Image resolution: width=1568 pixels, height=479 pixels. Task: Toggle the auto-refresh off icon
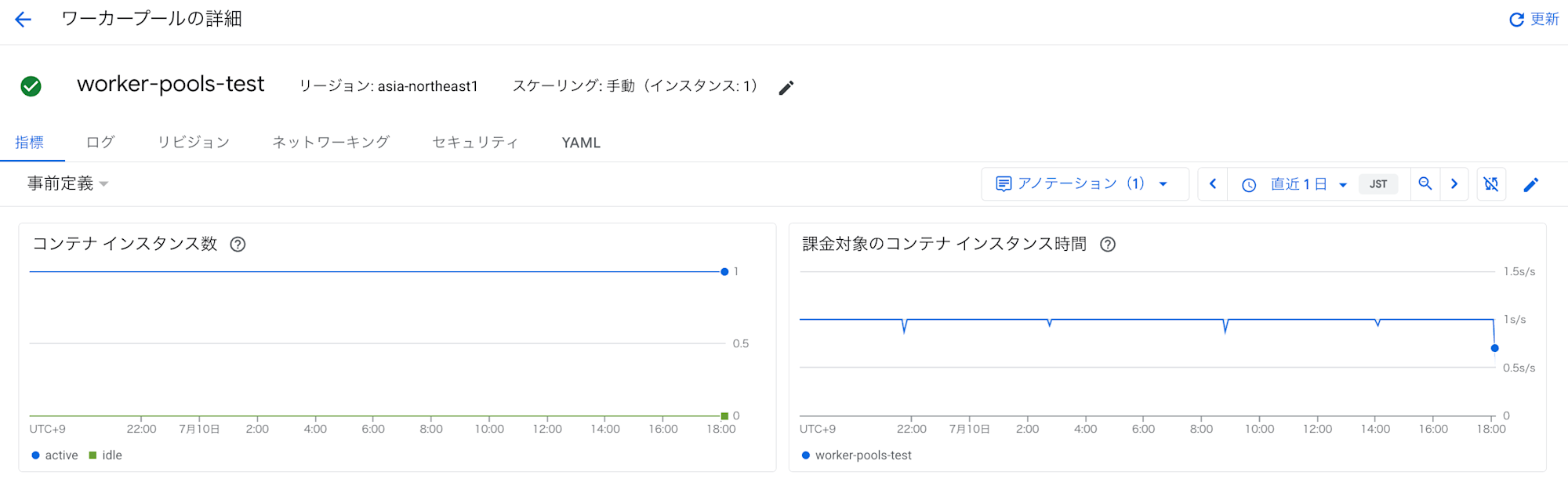coord(1491,184)
